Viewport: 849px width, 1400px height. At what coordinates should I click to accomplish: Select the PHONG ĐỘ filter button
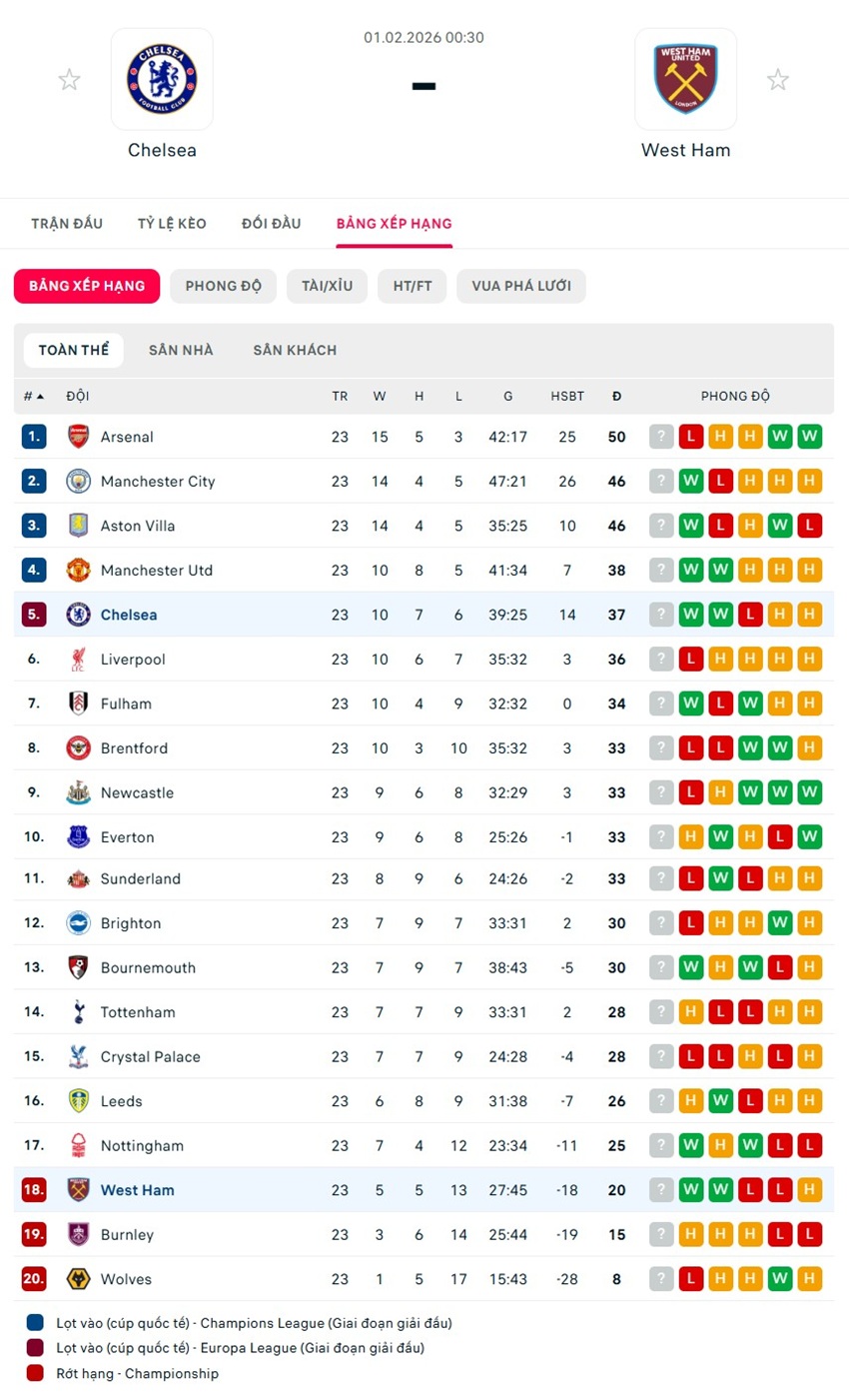223,286
